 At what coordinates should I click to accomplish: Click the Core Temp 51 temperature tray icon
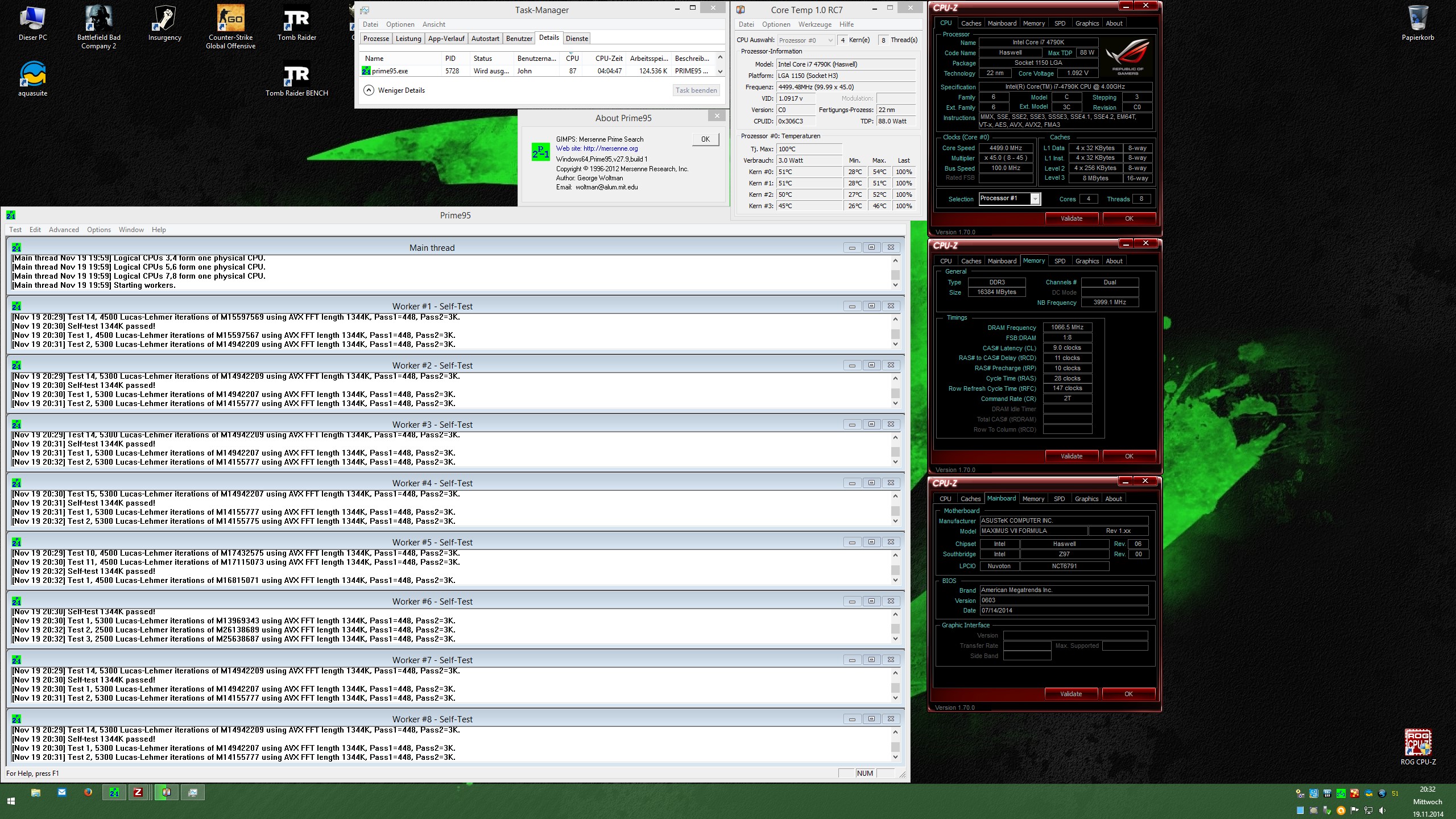pyautogui.click(x=1395, y=793)
